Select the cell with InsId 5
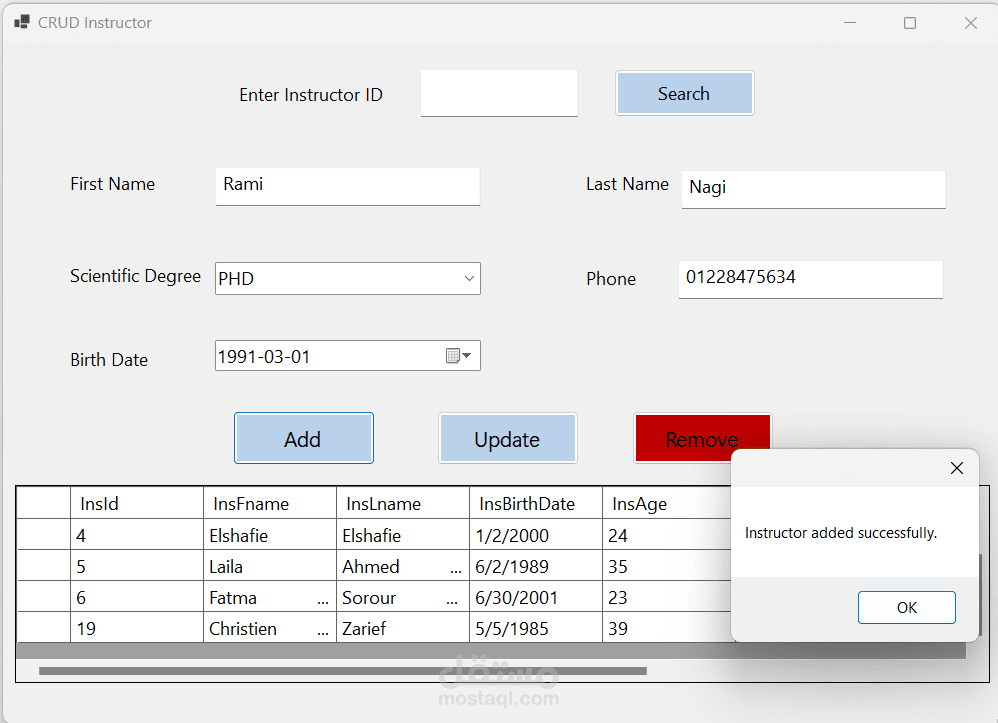 coord(137,566)
